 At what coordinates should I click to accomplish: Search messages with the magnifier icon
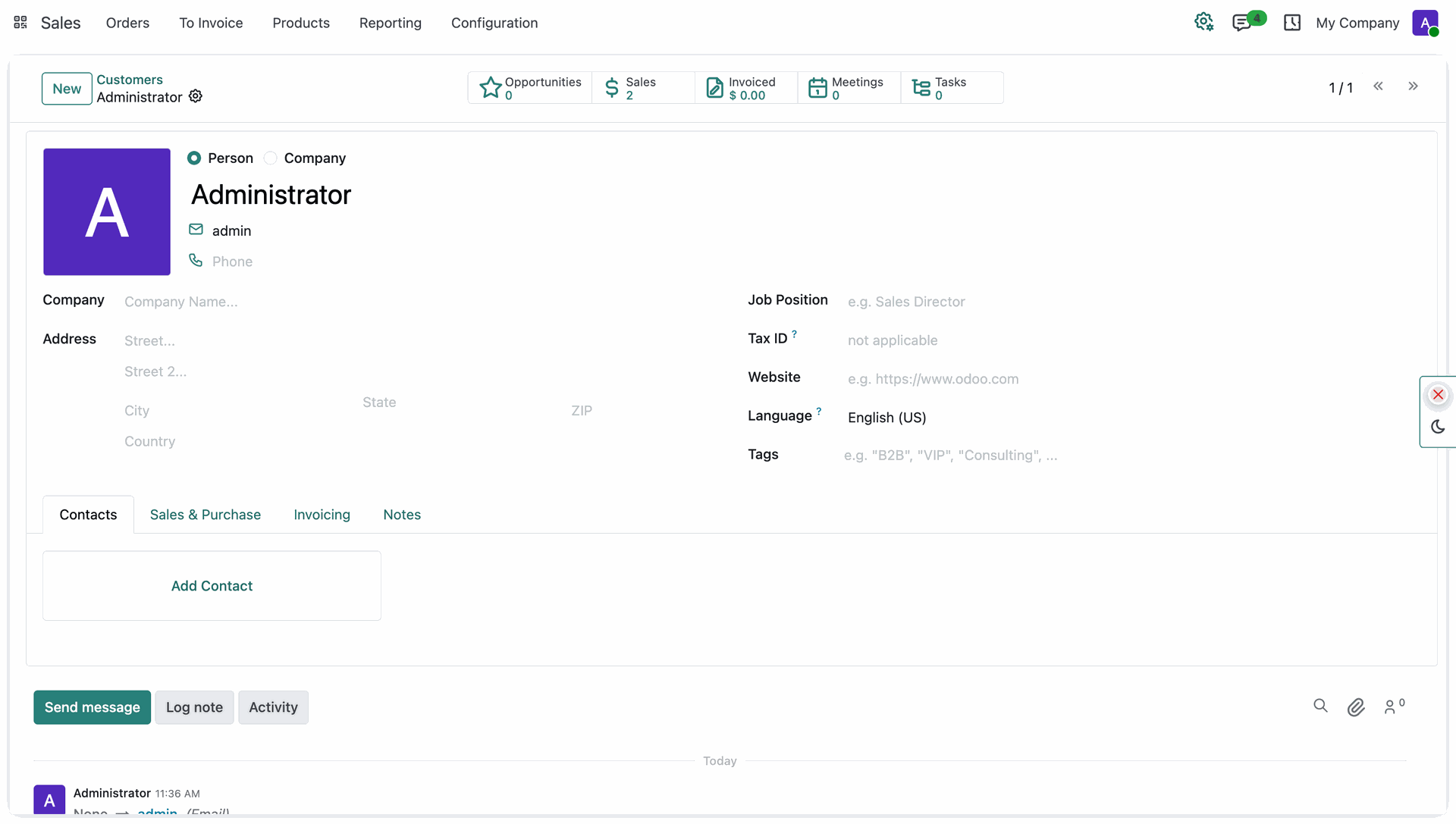pyautogui.click(x=1320, y=707)
